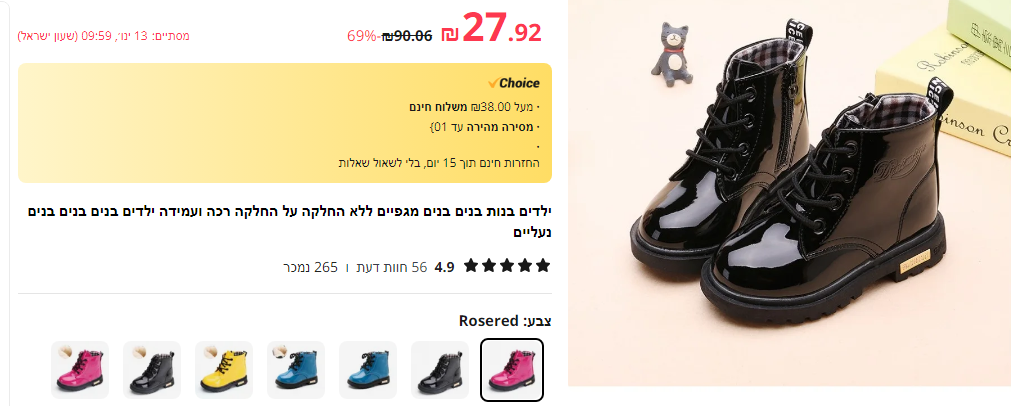
Task: Select the blue boot without fur lining
Action: pos(368,370)
